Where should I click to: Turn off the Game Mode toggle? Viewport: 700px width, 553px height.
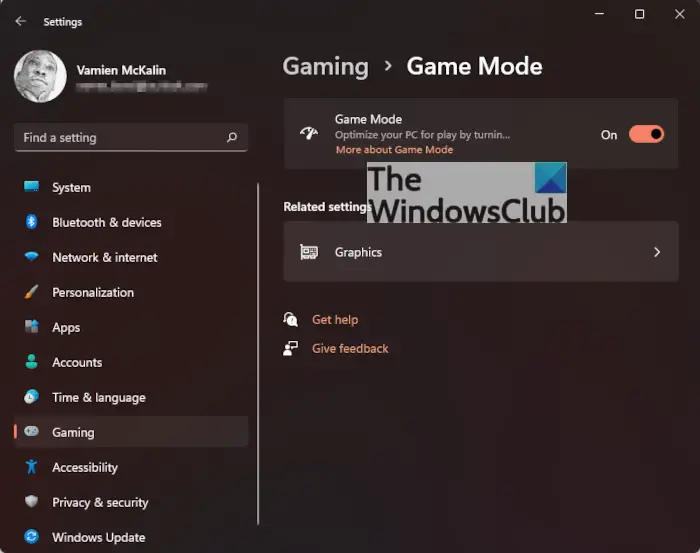[x=646, y=134]
